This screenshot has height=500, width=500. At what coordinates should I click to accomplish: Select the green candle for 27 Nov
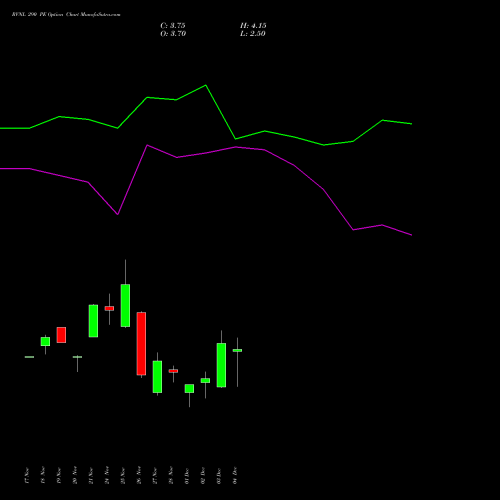tap(157, 377)
